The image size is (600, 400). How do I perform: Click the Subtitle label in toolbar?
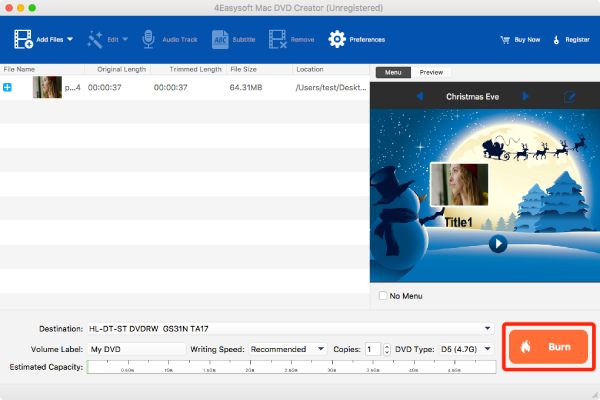point(244,39)
